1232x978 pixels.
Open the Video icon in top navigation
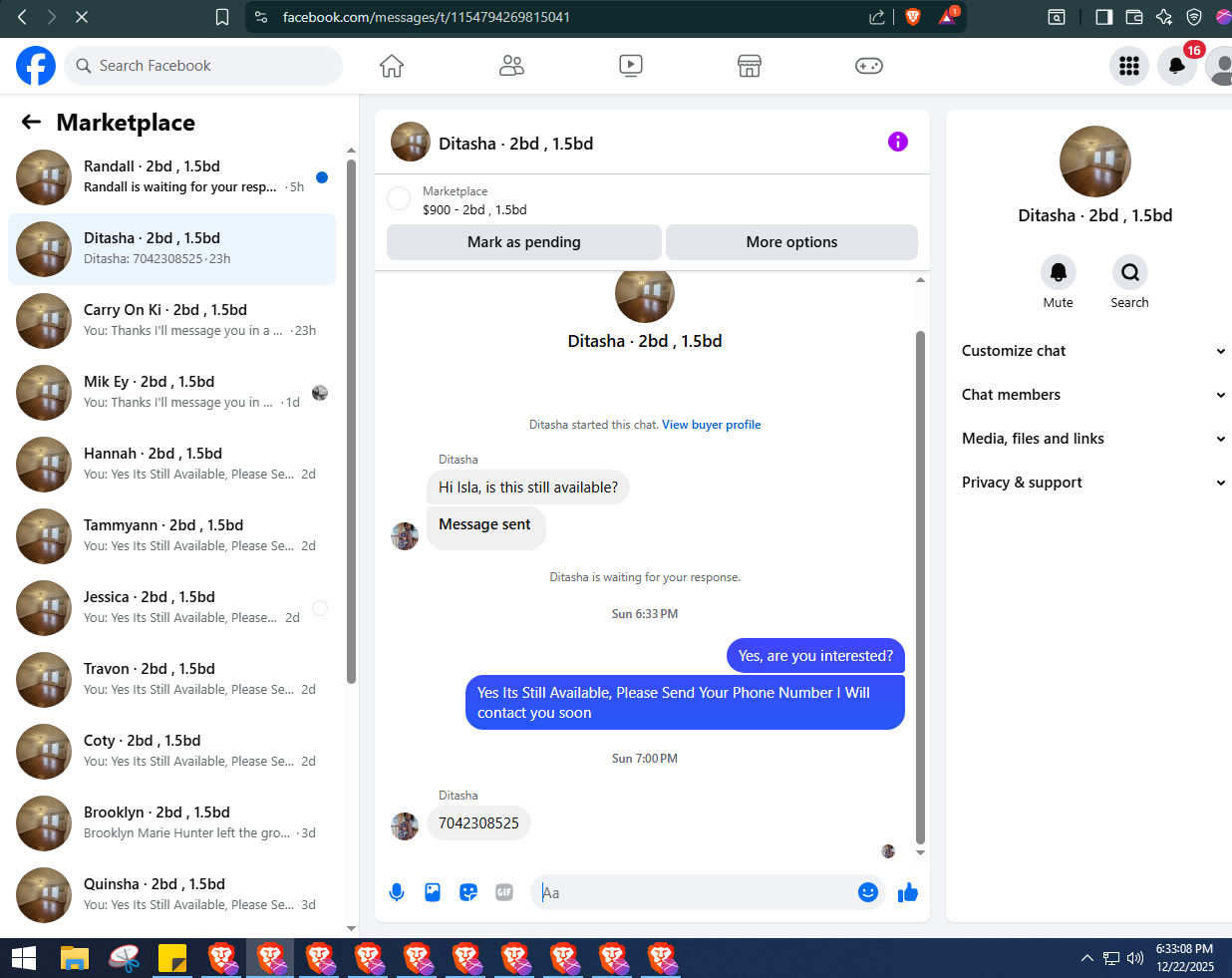coord(631,66)
